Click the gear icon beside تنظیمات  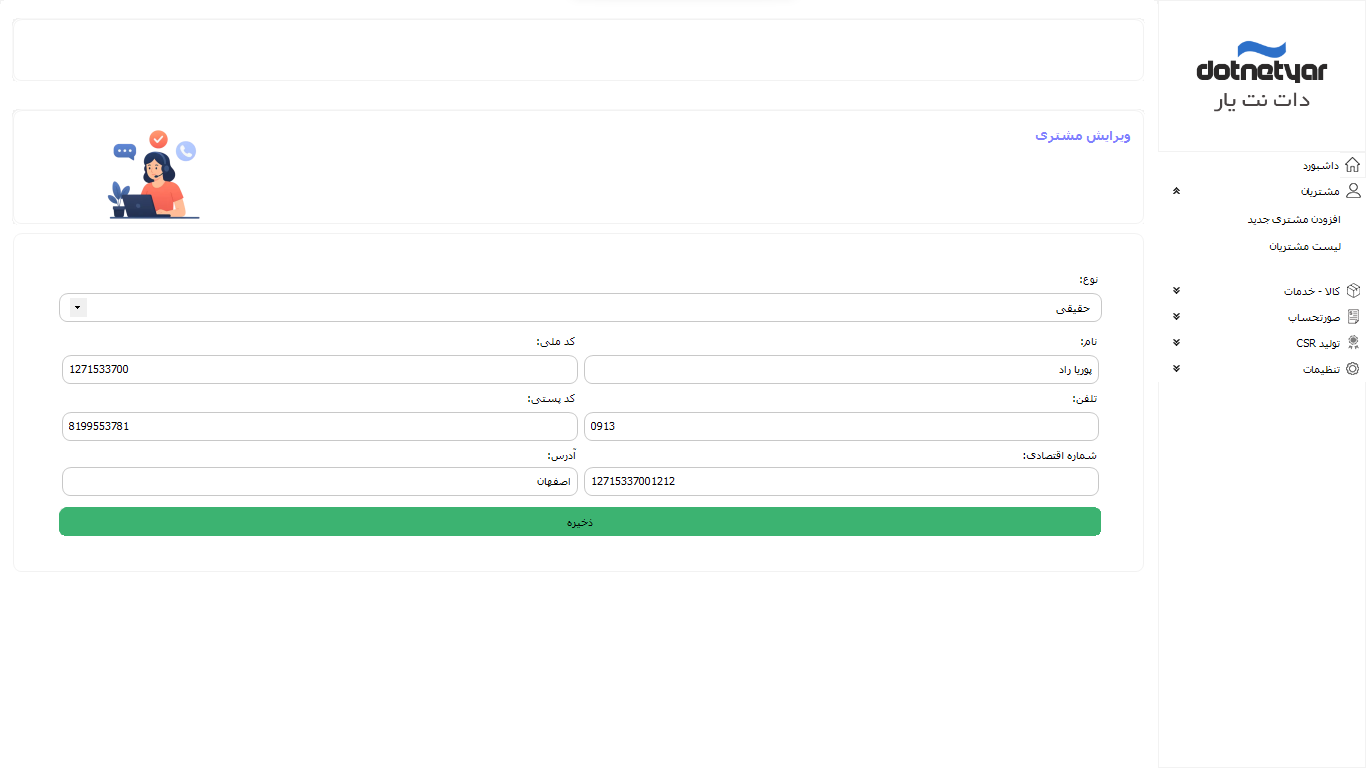[1353, 369]
